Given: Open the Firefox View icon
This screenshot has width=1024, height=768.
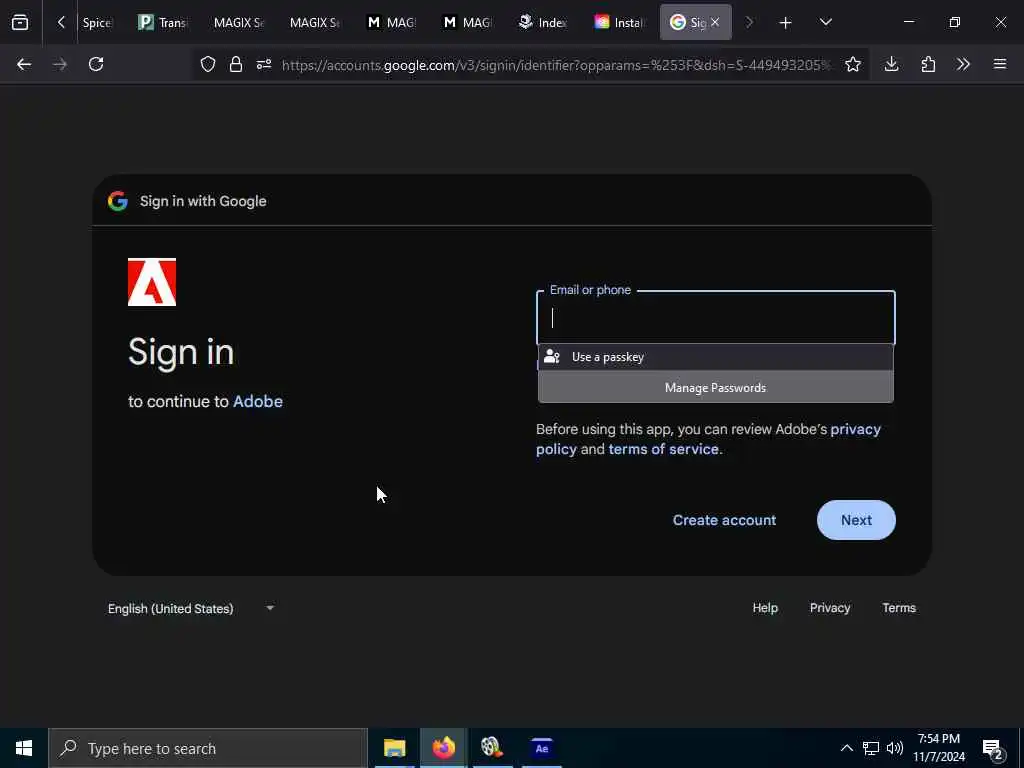Looking at the screenshot, I should coord(20,22).
